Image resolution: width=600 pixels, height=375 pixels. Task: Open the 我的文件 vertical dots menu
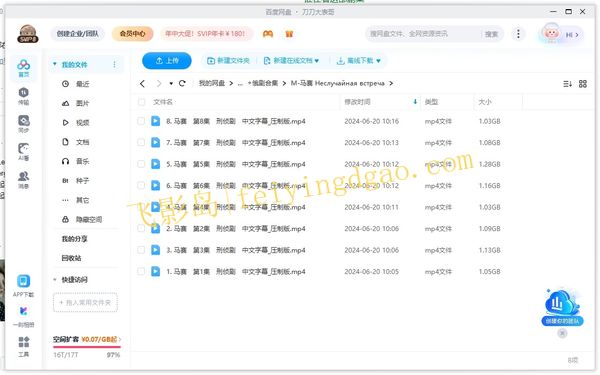(x=114, y=65)
